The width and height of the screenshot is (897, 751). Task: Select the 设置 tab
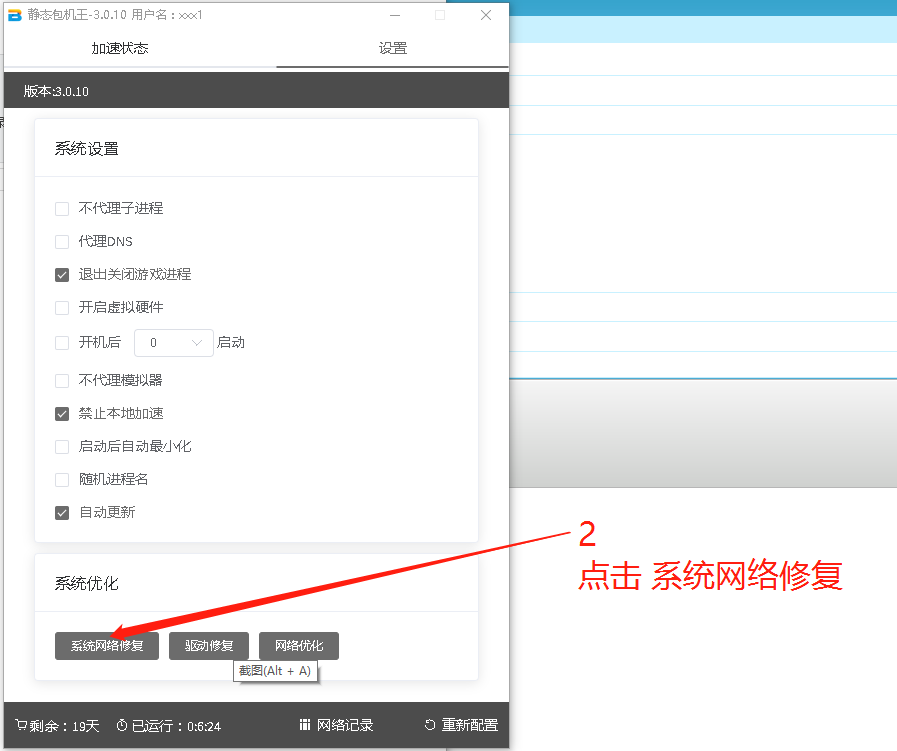[x=392, y=48]
